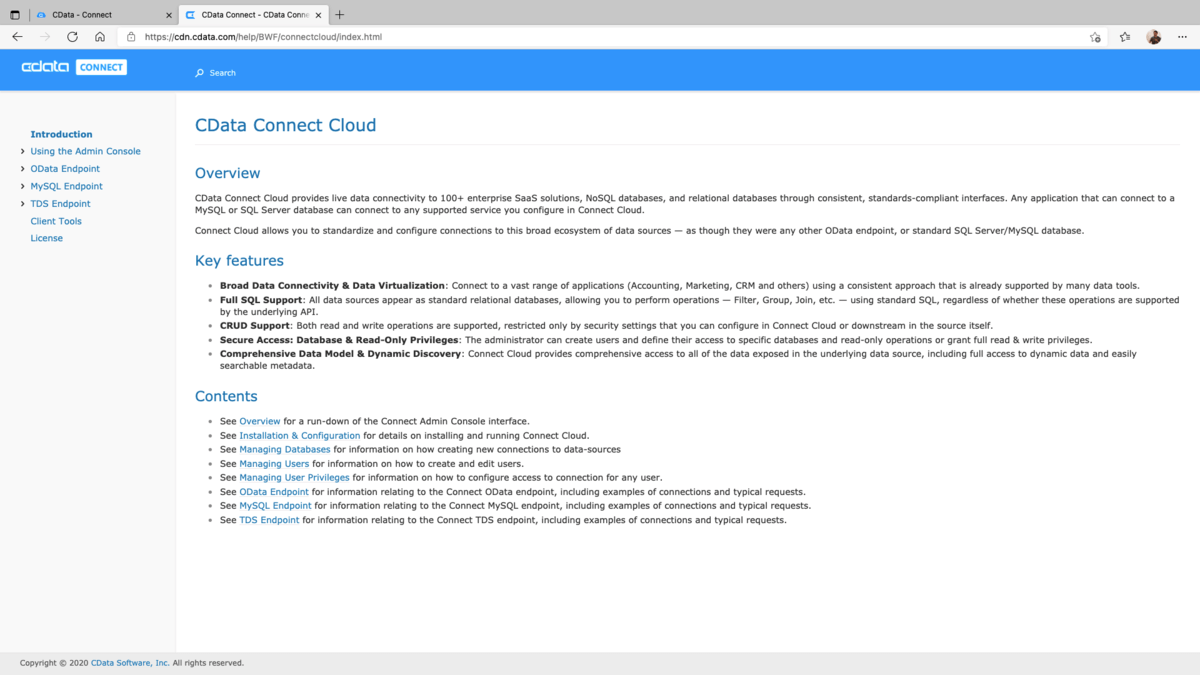Open the favorites list icon
Viewport: 1200px width, 675px height.
point(1125,37)
